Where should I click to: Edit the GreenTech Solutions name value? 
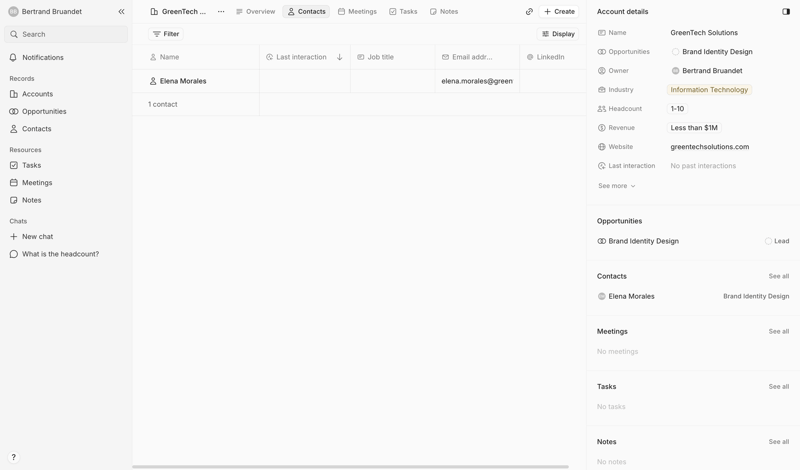704,33
